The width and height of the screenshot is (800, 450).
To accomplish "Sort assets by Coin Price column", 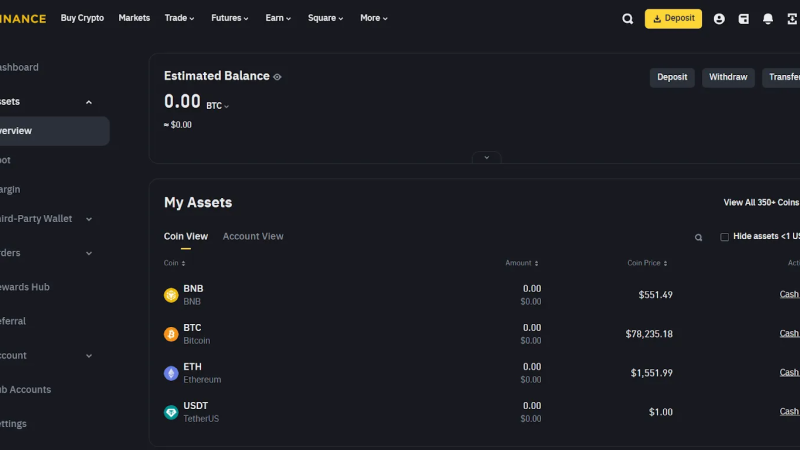I will coord(647,263).
